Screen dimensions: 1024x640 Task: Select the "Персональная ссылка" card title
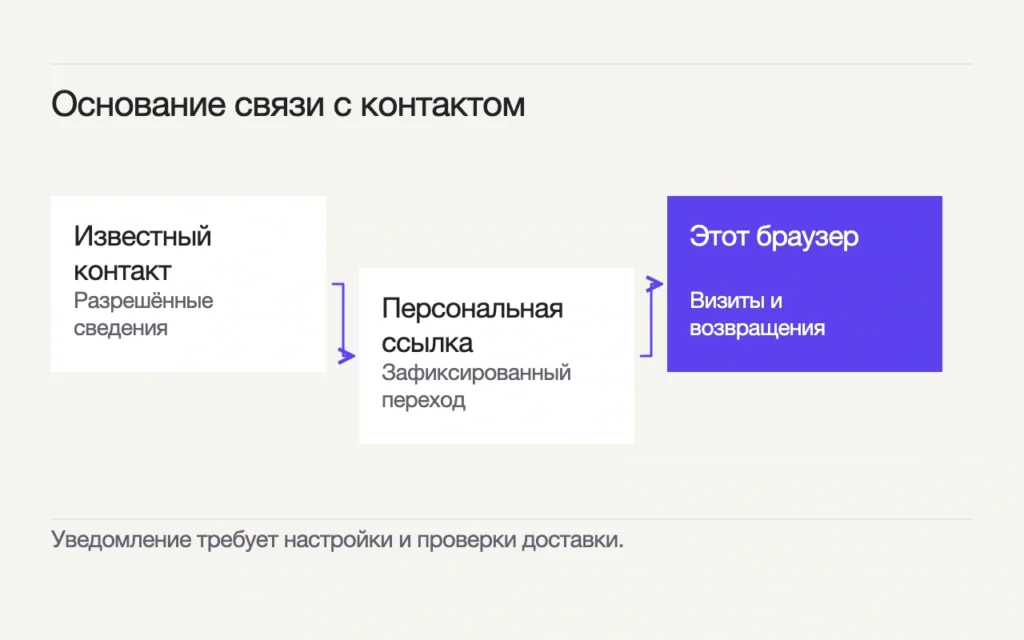472,325
